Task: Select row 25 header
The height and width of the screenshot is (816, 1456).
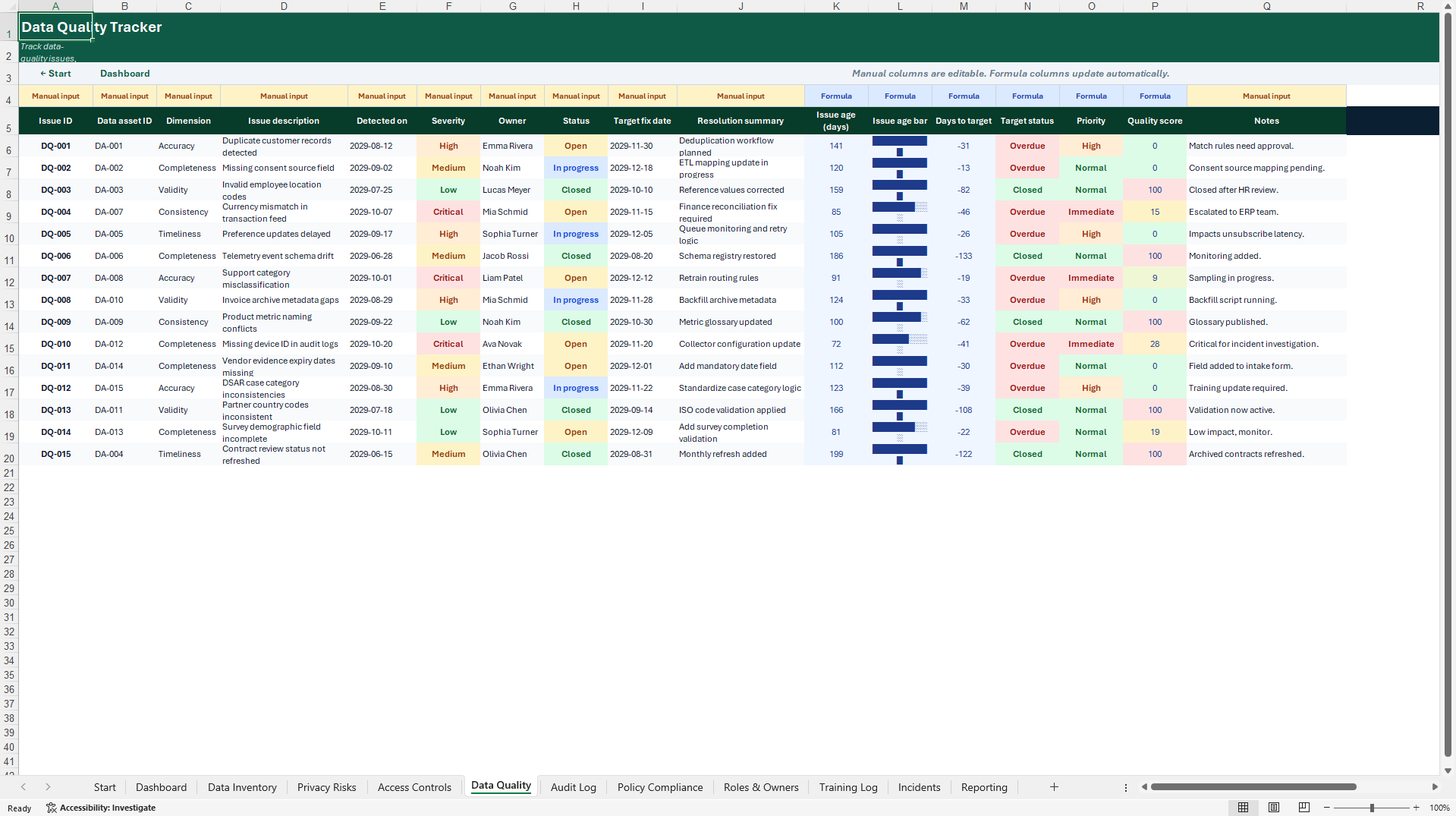Action: 9,531
